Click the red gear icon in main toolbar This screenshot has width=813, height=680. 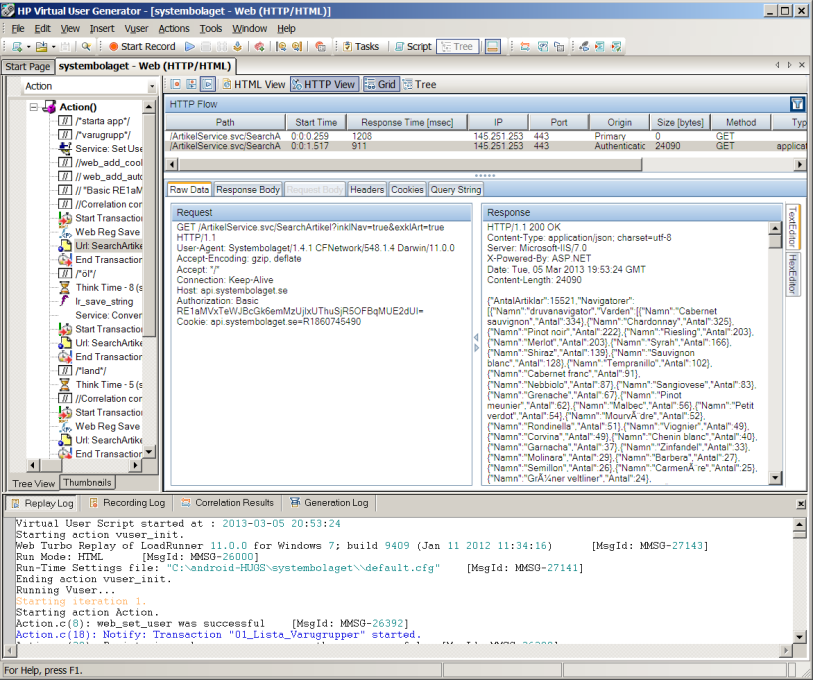click(x=260, y=47)
